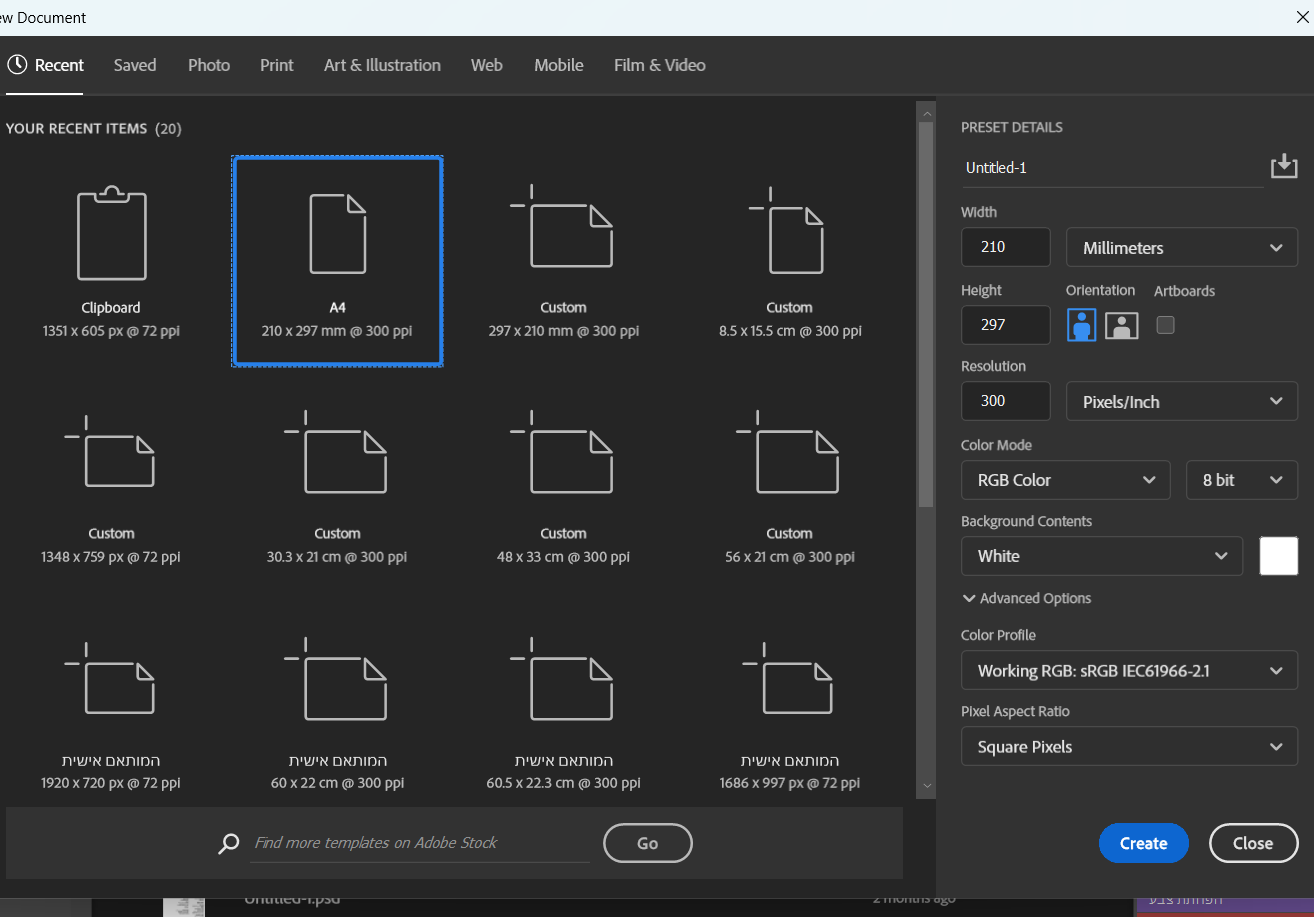This screenshot has height=917, width=1314.
Task: Click the white background color swatch
Action: tap(1278, 556)
